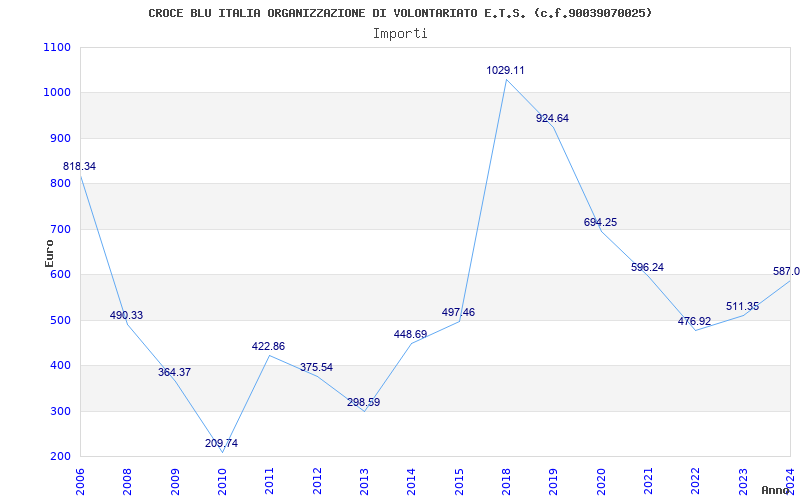Click the x-axis year 2023
Screen dimensions: 800x500
coord(743,482)
